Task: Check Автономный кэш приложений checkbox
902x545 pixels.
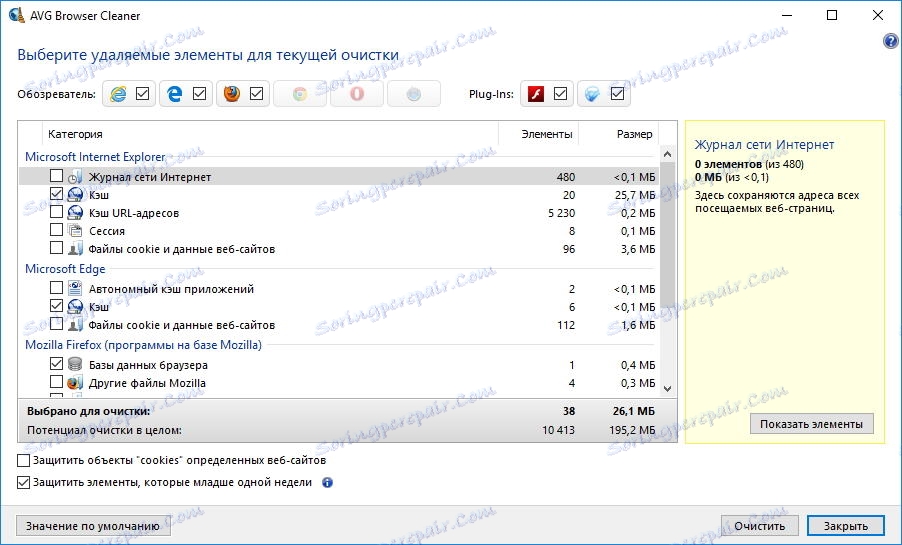Action: [56, 287]
